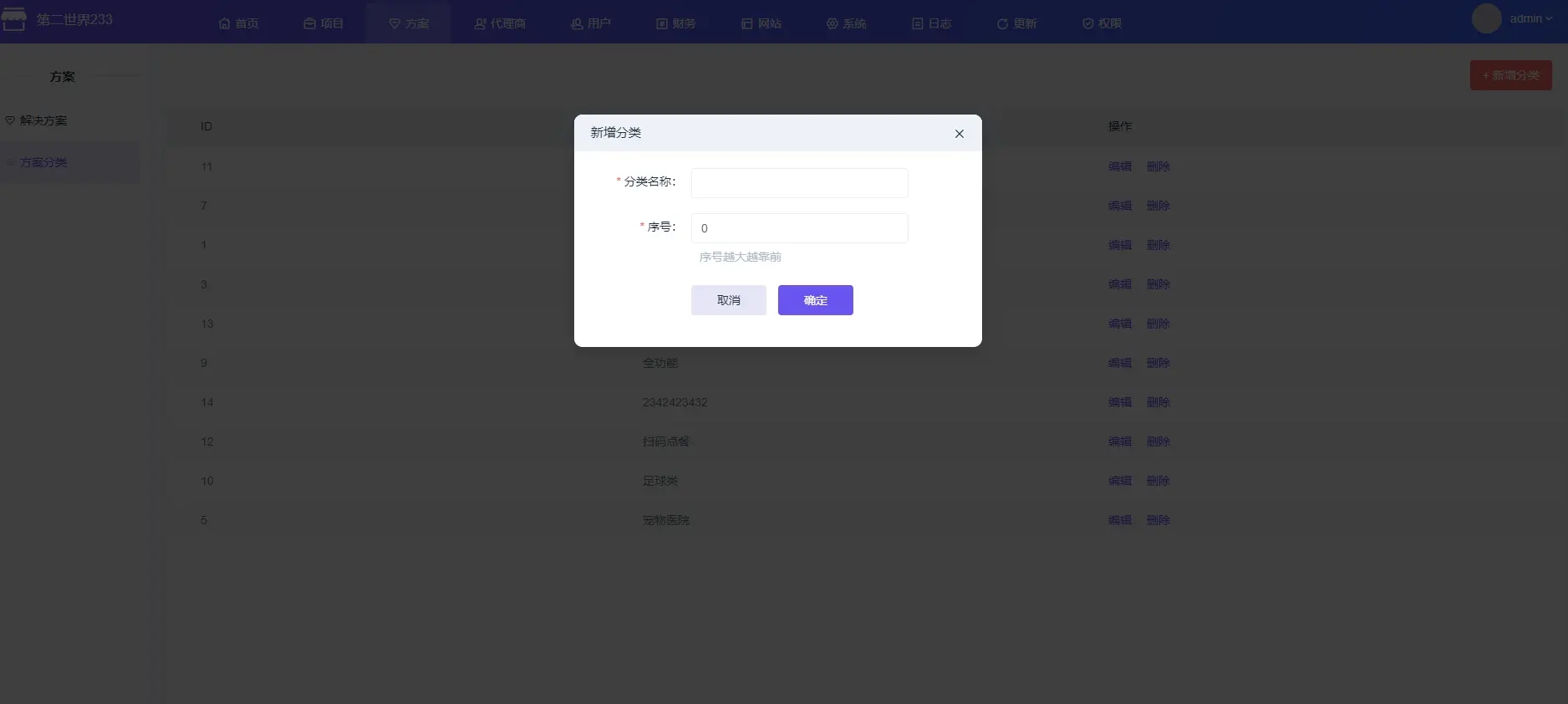Viewport: 1568px width, 704px height.
Task: Click the 系统 settings icon in navbar
Action: click(x=832, y=23)
